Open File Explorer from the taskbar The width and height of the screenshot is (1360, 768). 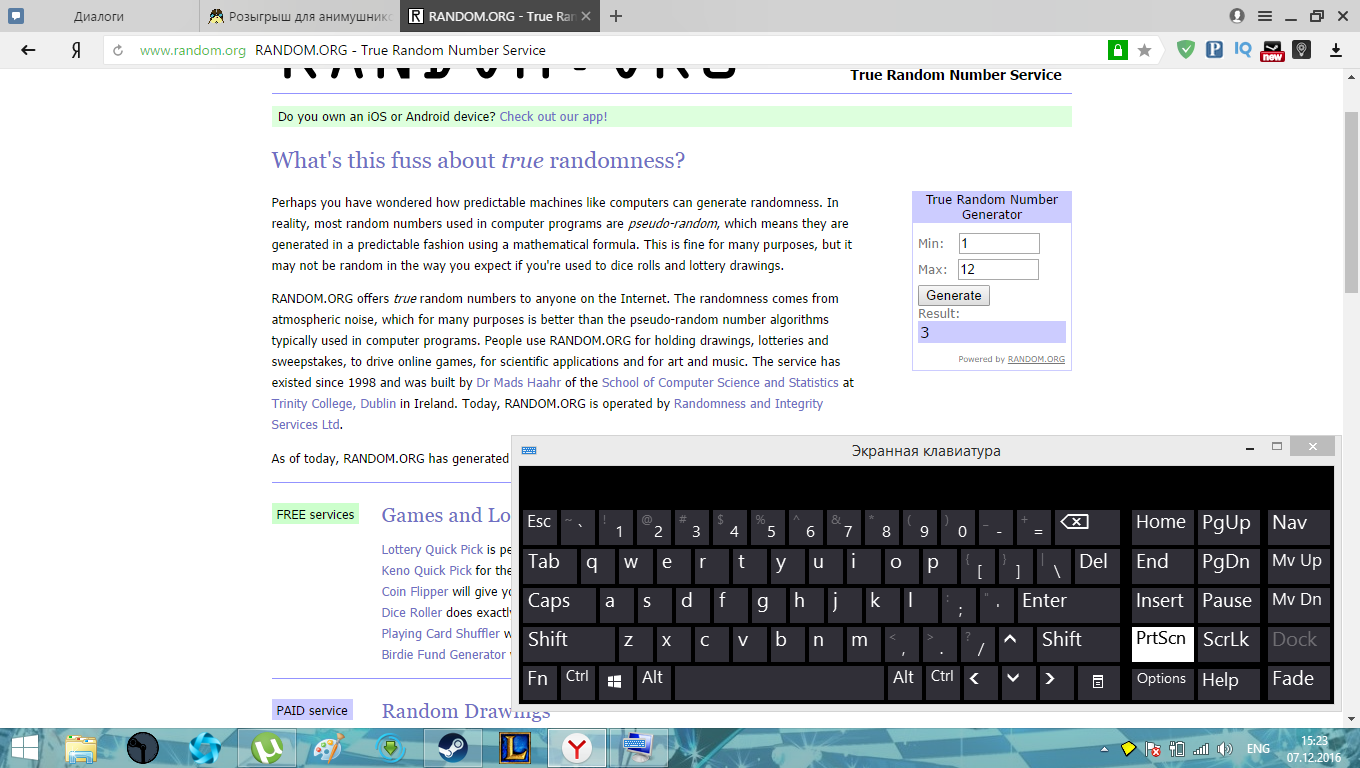pos(81,748)
